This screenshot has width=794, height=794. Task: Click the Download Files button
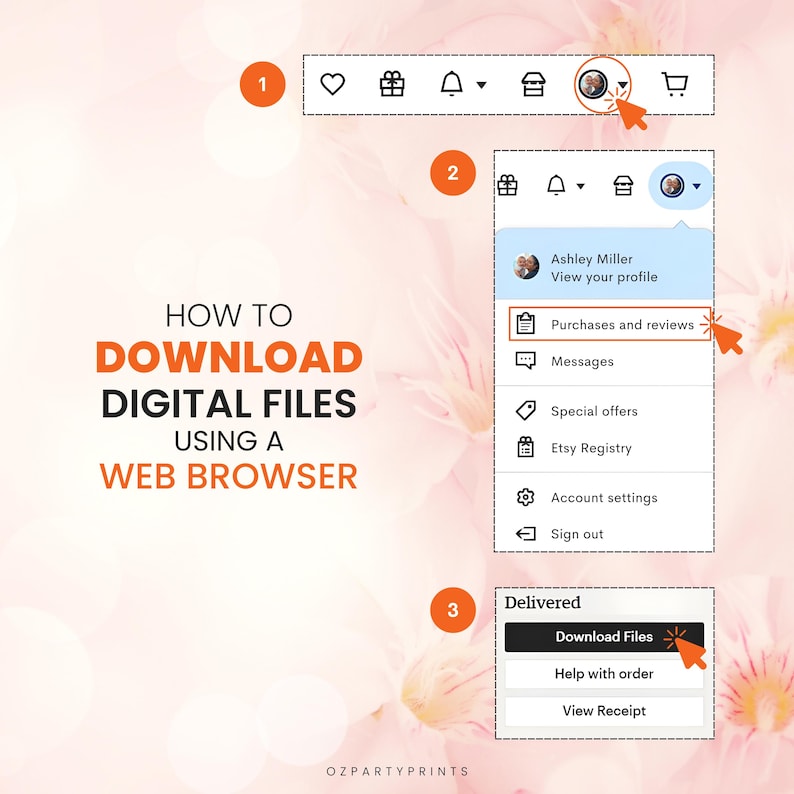(x=604, y=637)
